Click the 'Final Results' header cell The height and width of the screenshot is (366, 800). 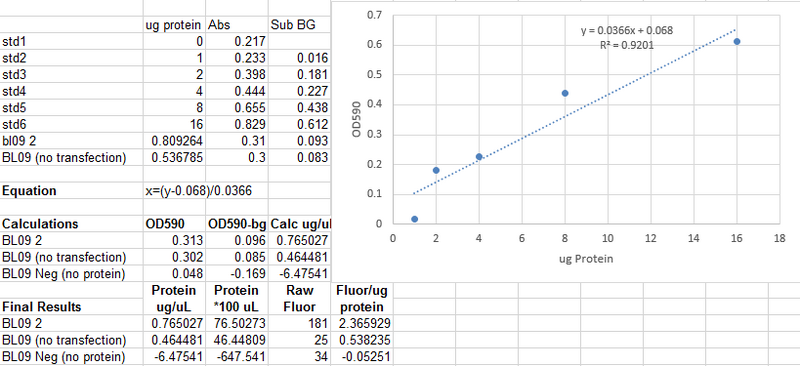(x=71, y=307)
